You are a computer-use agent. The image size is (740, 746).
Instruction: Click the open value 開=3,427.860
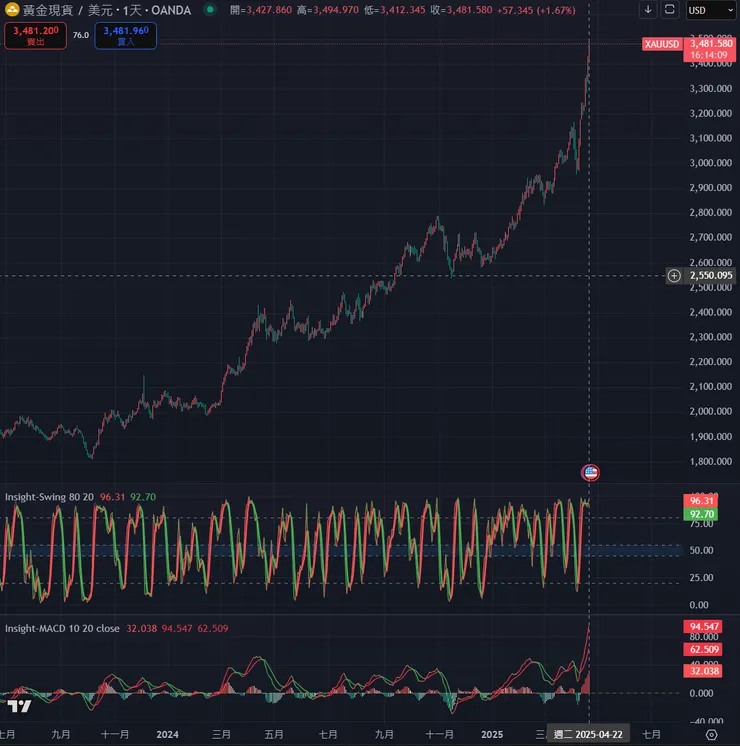pos(261,10)
